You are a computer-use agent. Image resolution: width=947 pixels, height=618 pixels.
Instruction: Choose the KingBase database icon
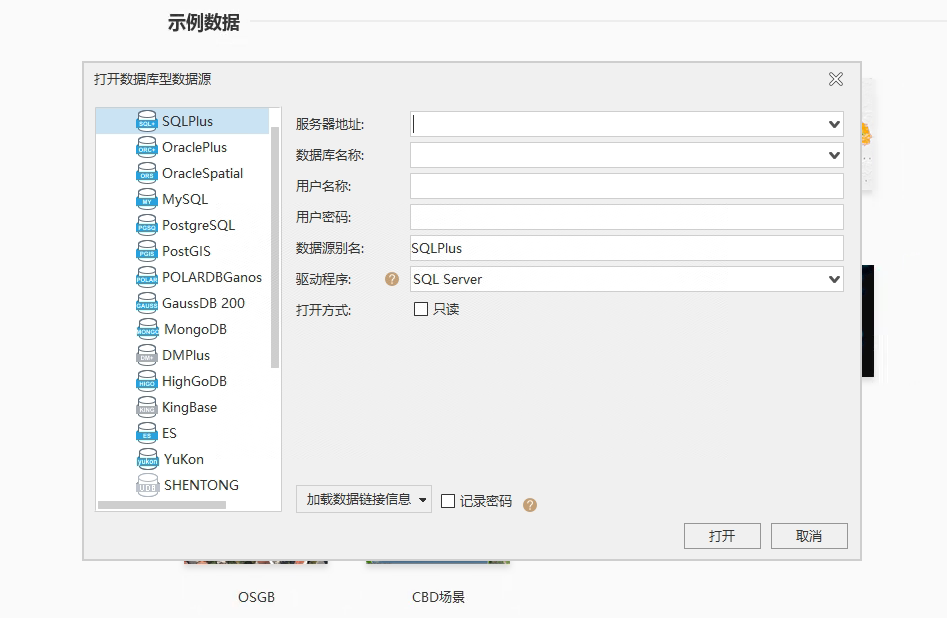147,407
